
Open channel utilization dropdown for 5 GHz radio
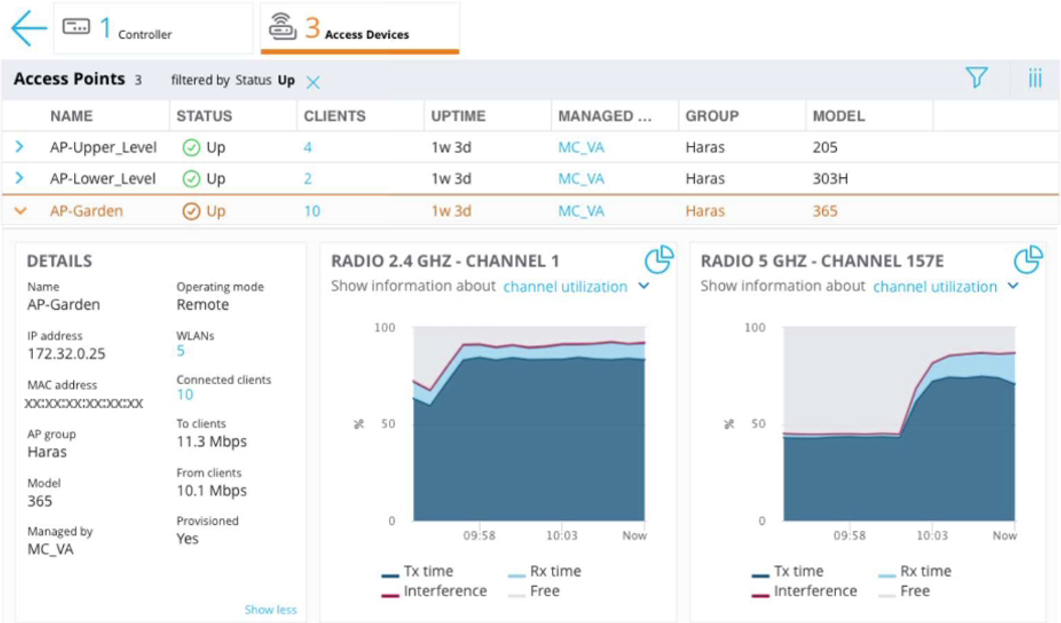point(946,287)
